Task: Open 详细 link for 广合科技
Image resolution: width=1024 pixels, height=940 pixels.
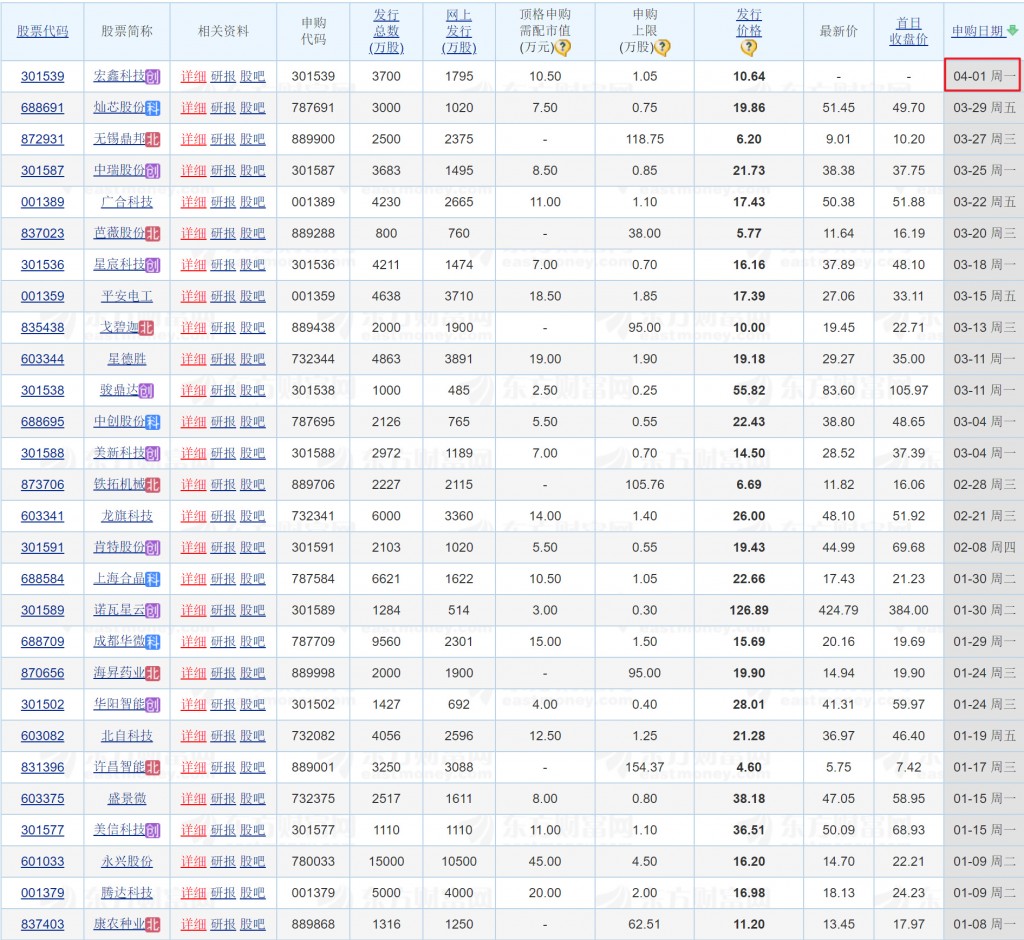Action: 193,202
